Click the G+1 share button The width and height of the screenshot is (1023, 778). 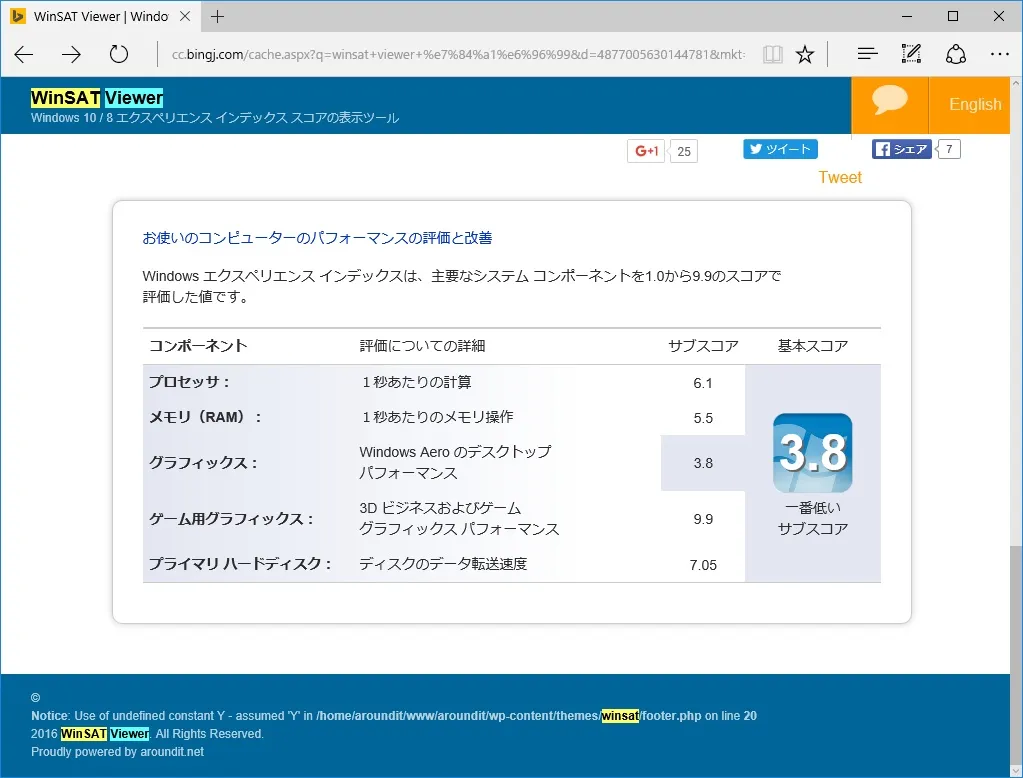click(x=647, y=151)
